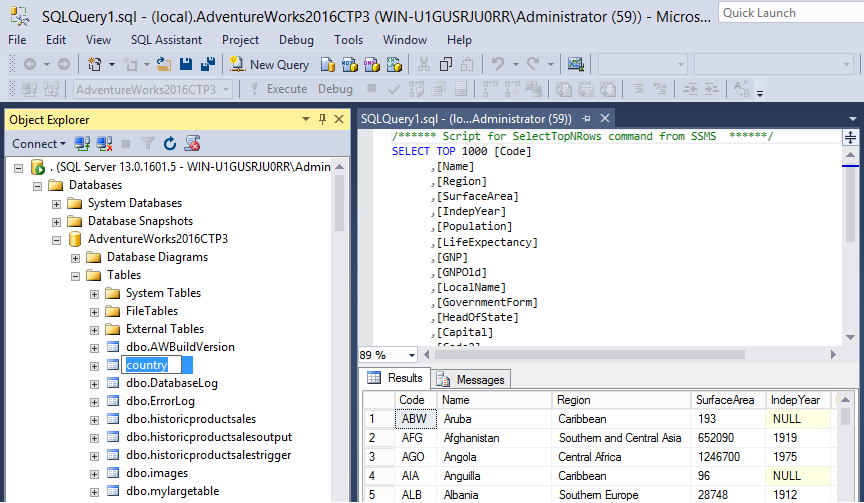Open the zoom level 89 % dropdown
This screenshot has width=864, height=503.
point(410,355)
